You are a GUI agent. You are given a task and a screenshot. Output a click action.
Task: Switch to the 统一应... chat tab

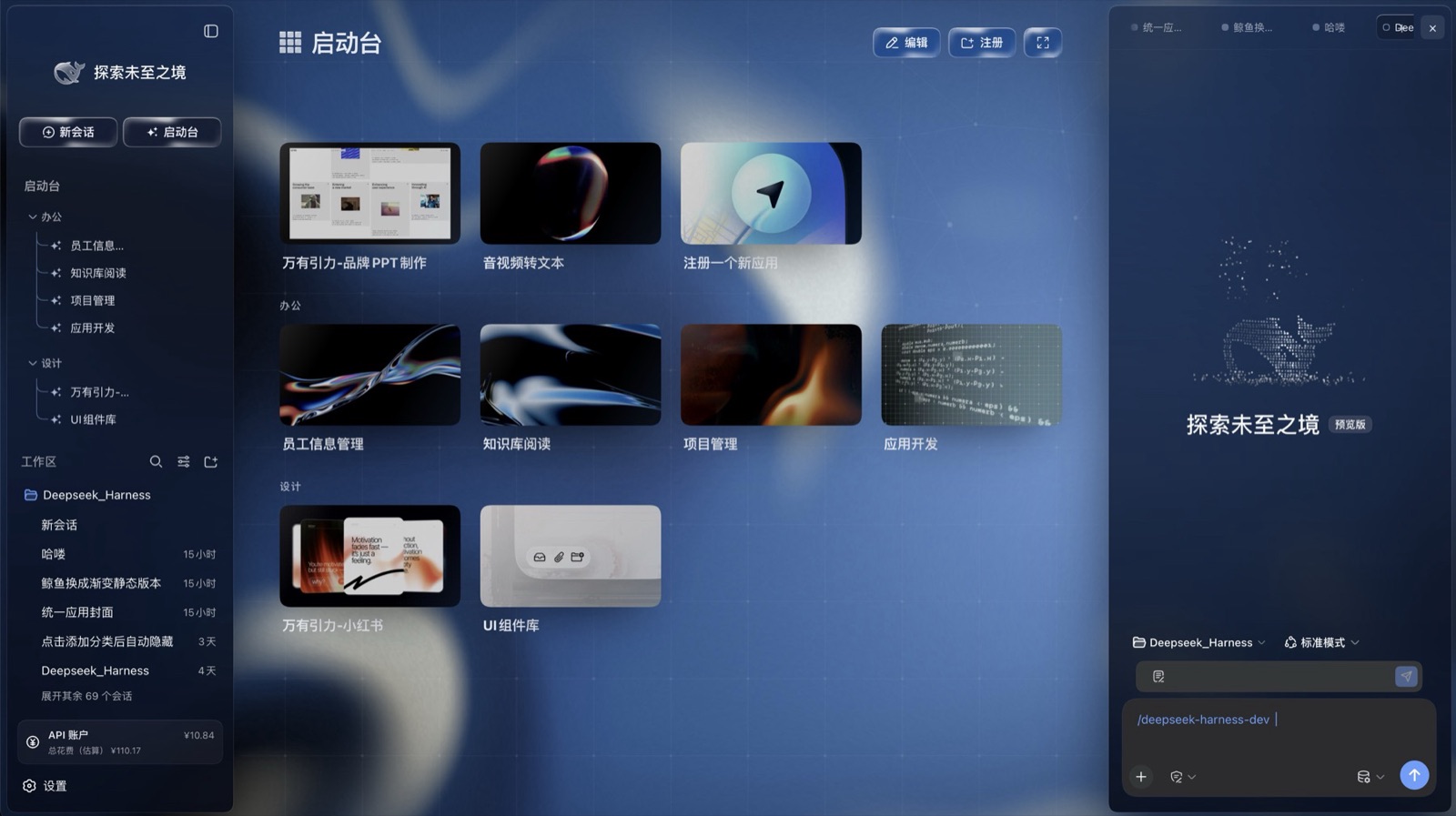click(x=1157, y=27)
